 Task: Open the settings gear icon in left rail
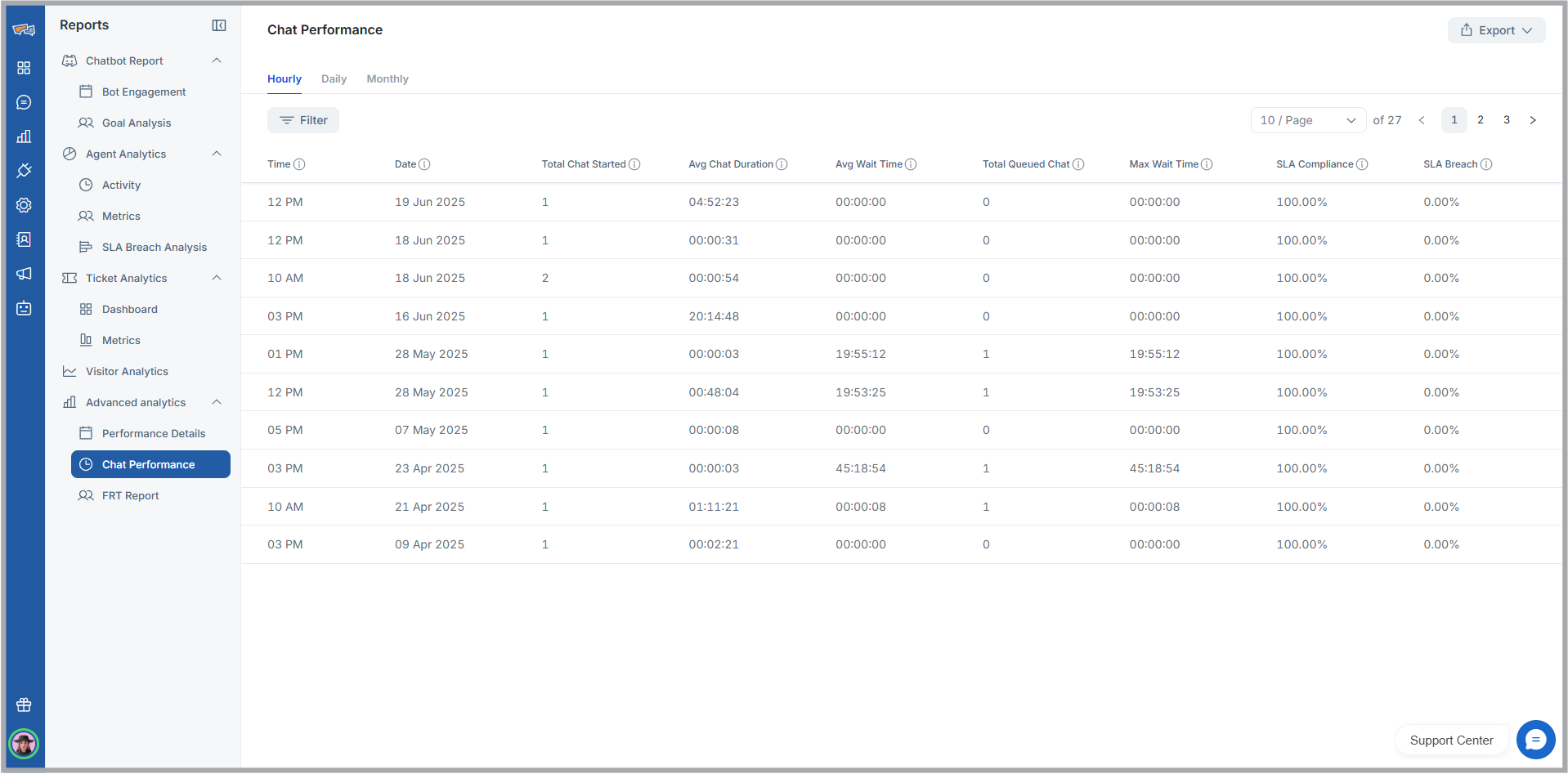pyautogui.click(x=24, y=205)
